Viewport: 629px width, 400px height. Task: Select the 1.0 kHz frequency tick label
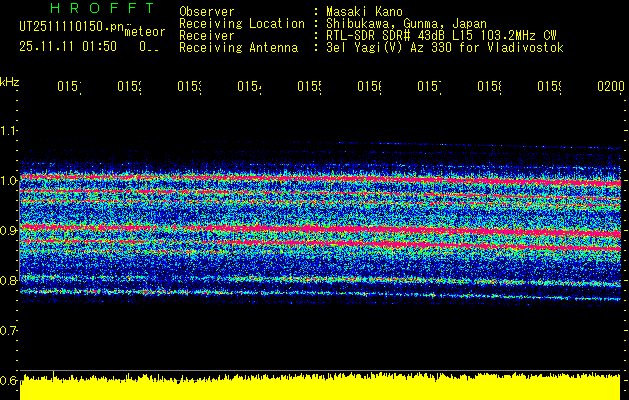point(9,181)
